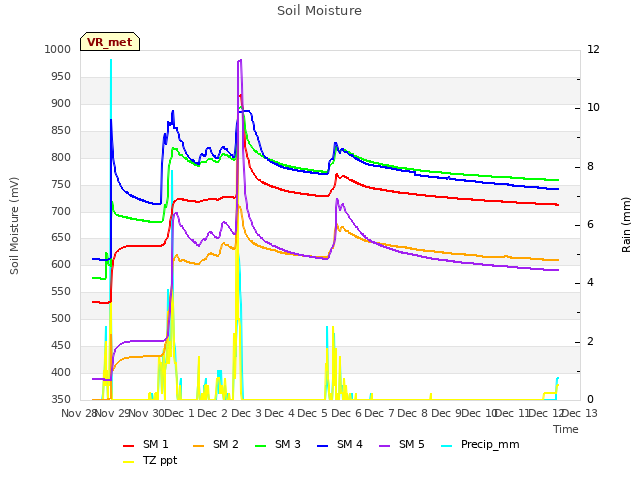Click the blue SM 4 peak near Dec 1

click(173, 111)
